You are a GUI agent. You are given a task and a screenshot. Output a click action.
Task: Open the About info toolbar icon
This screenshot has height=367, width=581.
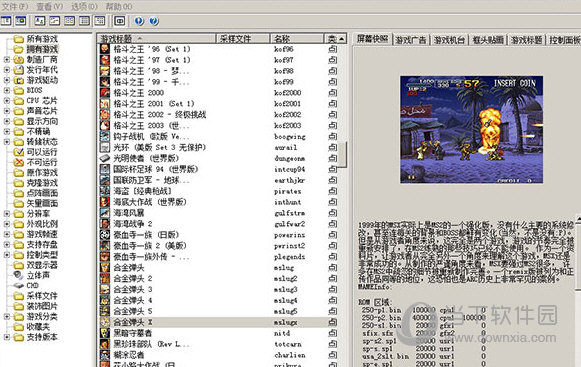pos(139,21)
